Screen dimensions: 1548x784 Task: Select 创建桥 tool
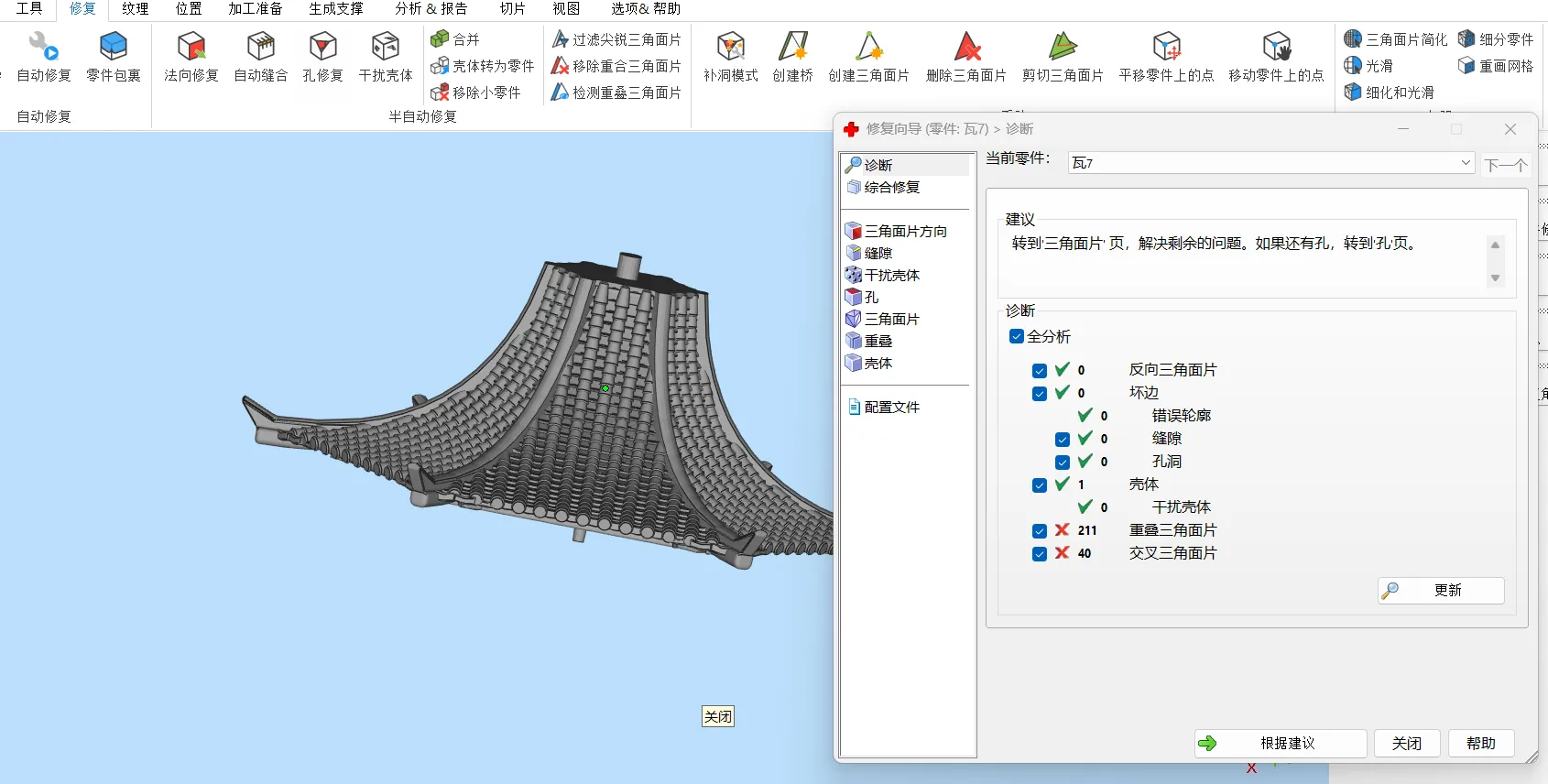(x=792, y=57)
